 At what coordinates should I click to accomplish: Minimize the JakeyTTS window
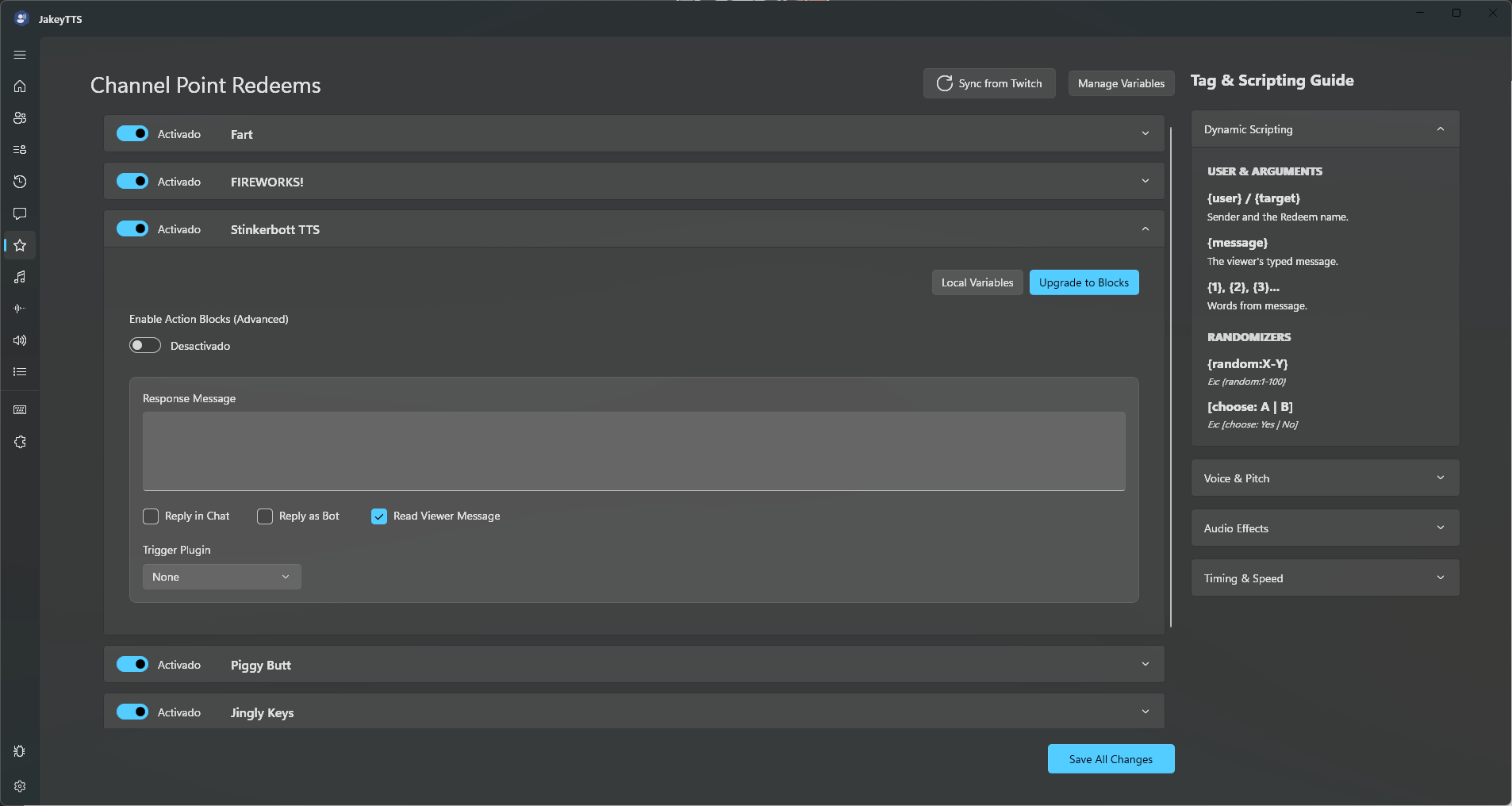pos(1420,13)
